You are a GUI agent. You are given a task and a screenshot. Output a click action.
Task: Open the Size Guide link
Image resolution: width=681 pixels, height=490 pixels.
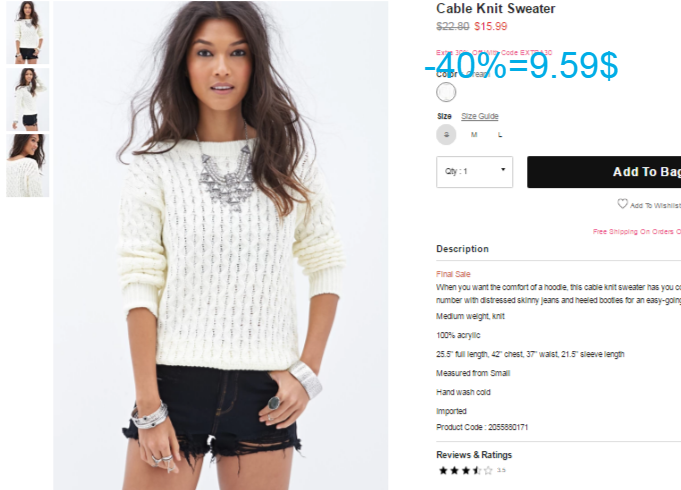(x=479, y=116)
